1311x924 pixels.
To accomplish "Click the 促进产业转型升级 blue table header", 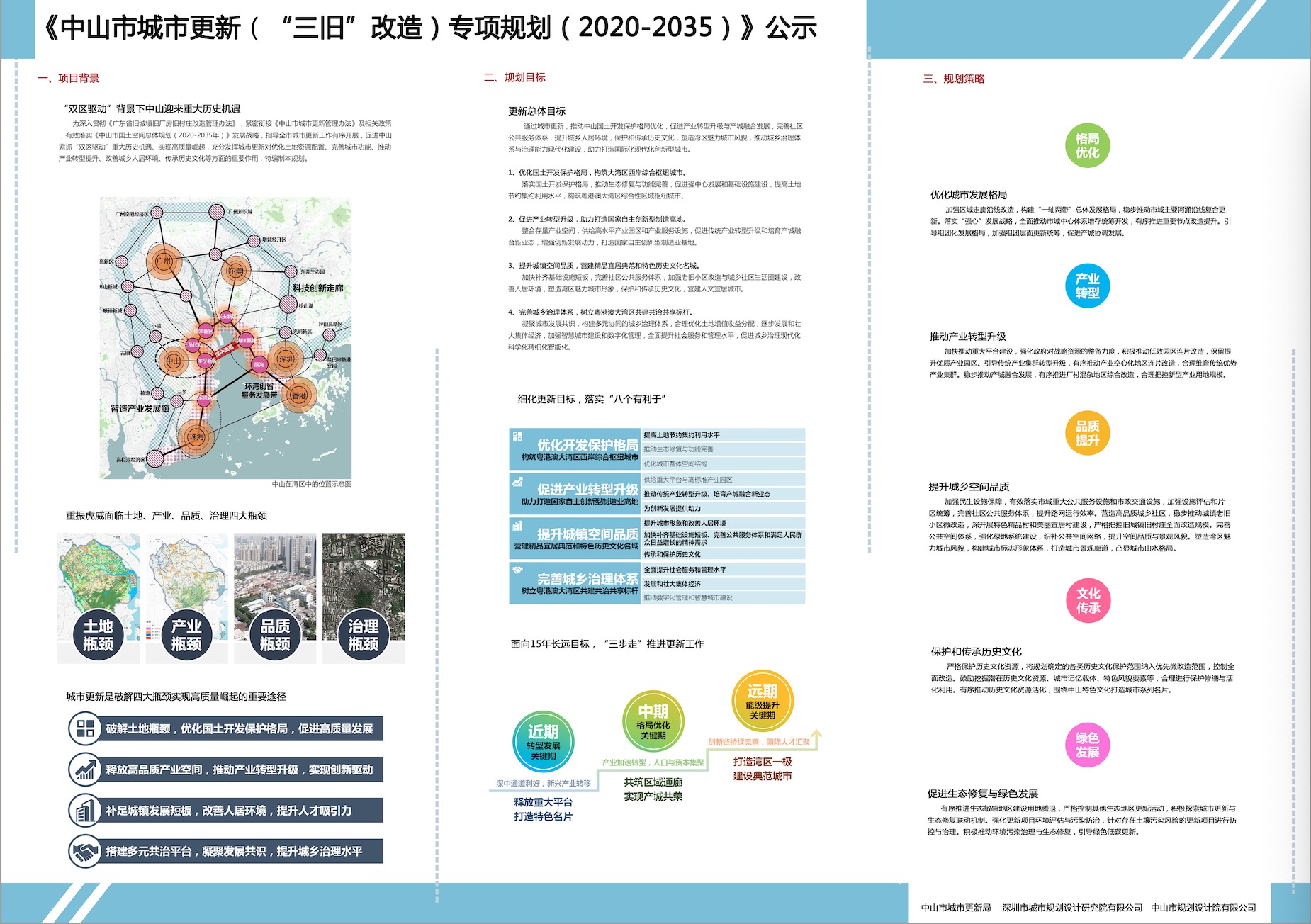I will [x=575, y=493].
